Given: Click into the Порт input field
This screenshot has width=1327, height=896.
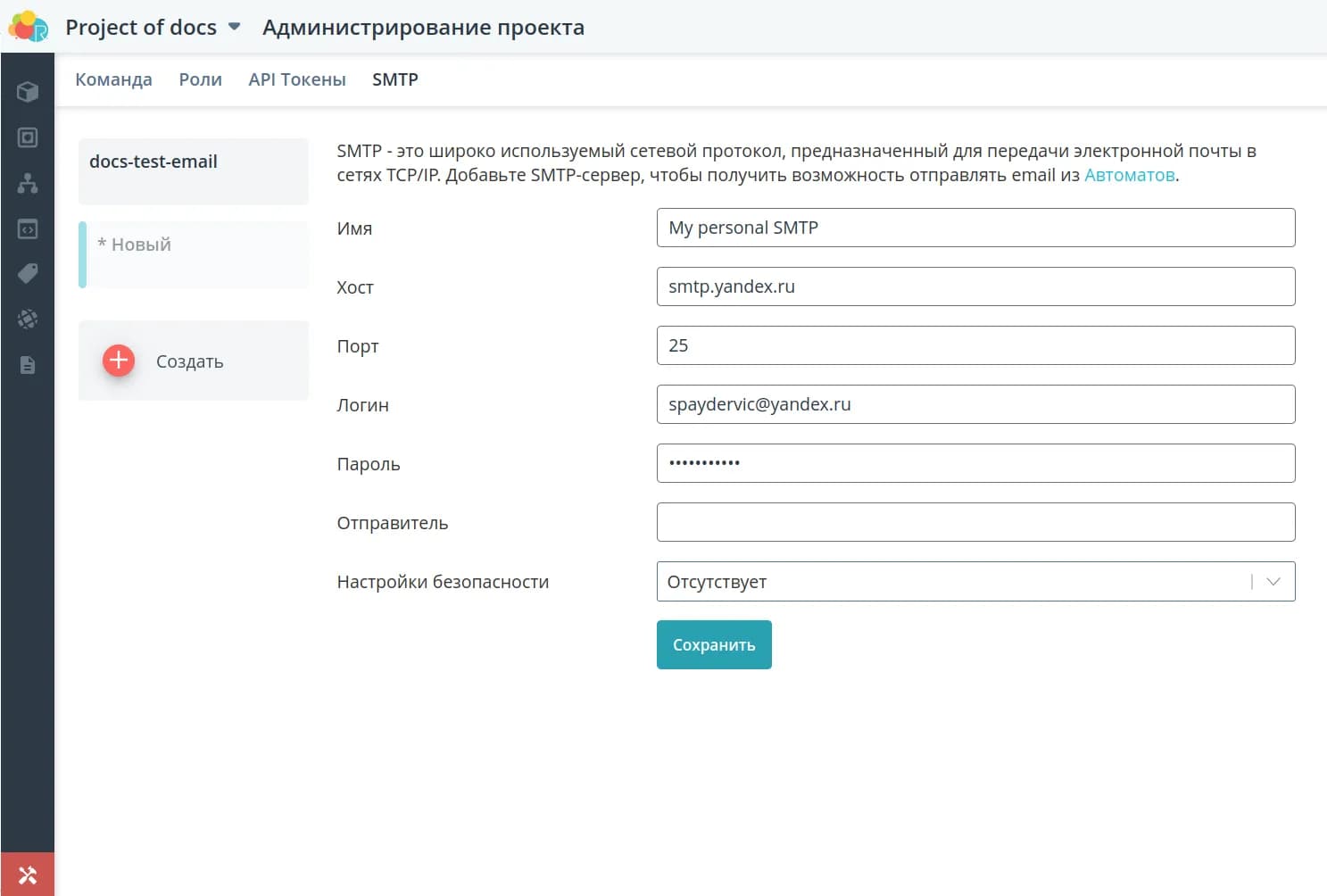Looking at the screenshot, I should pyautogui.click(x=975, y=345).
